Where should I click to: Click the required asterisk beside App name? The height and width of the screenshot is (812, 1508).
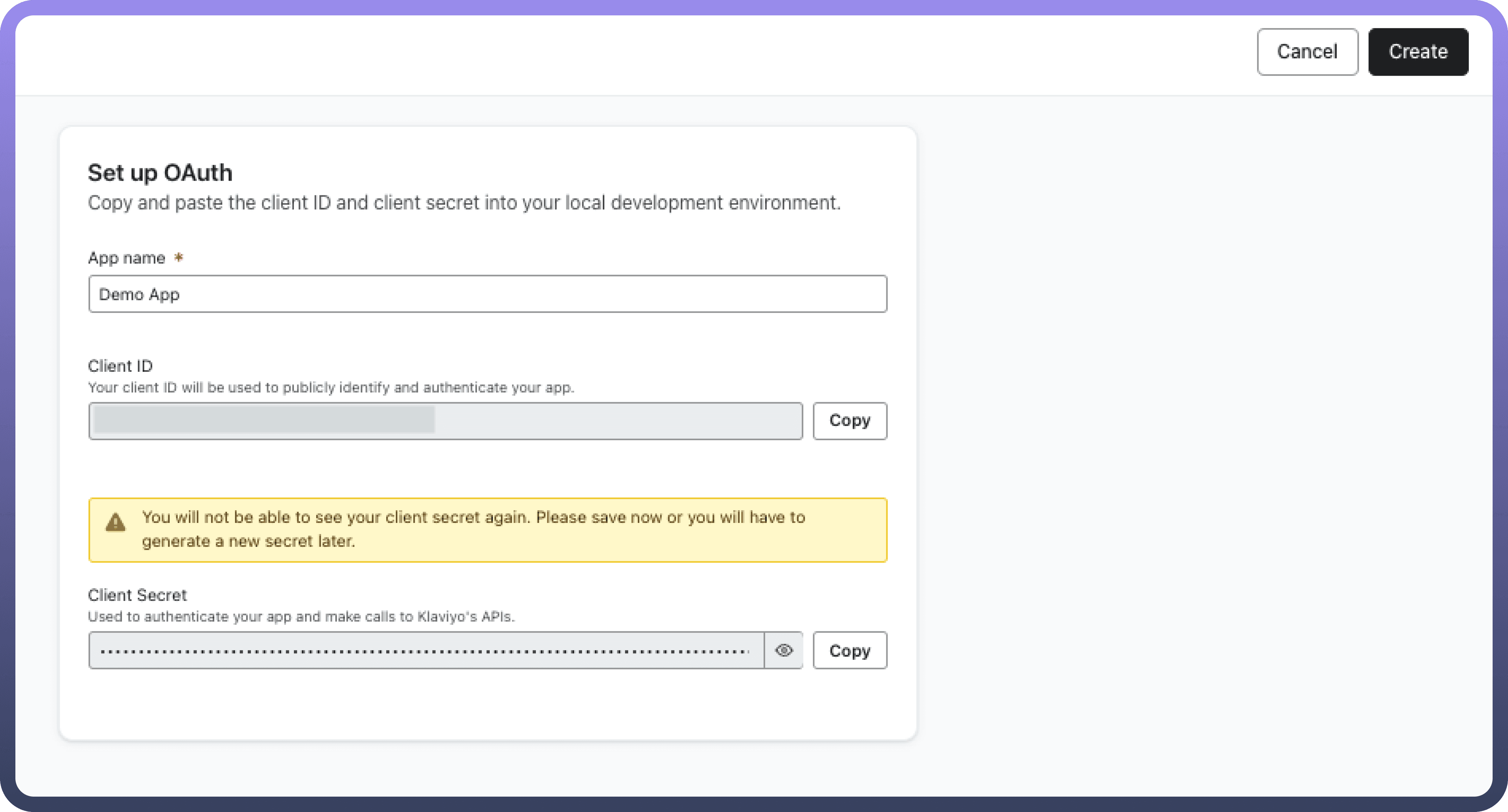[178, 258]
